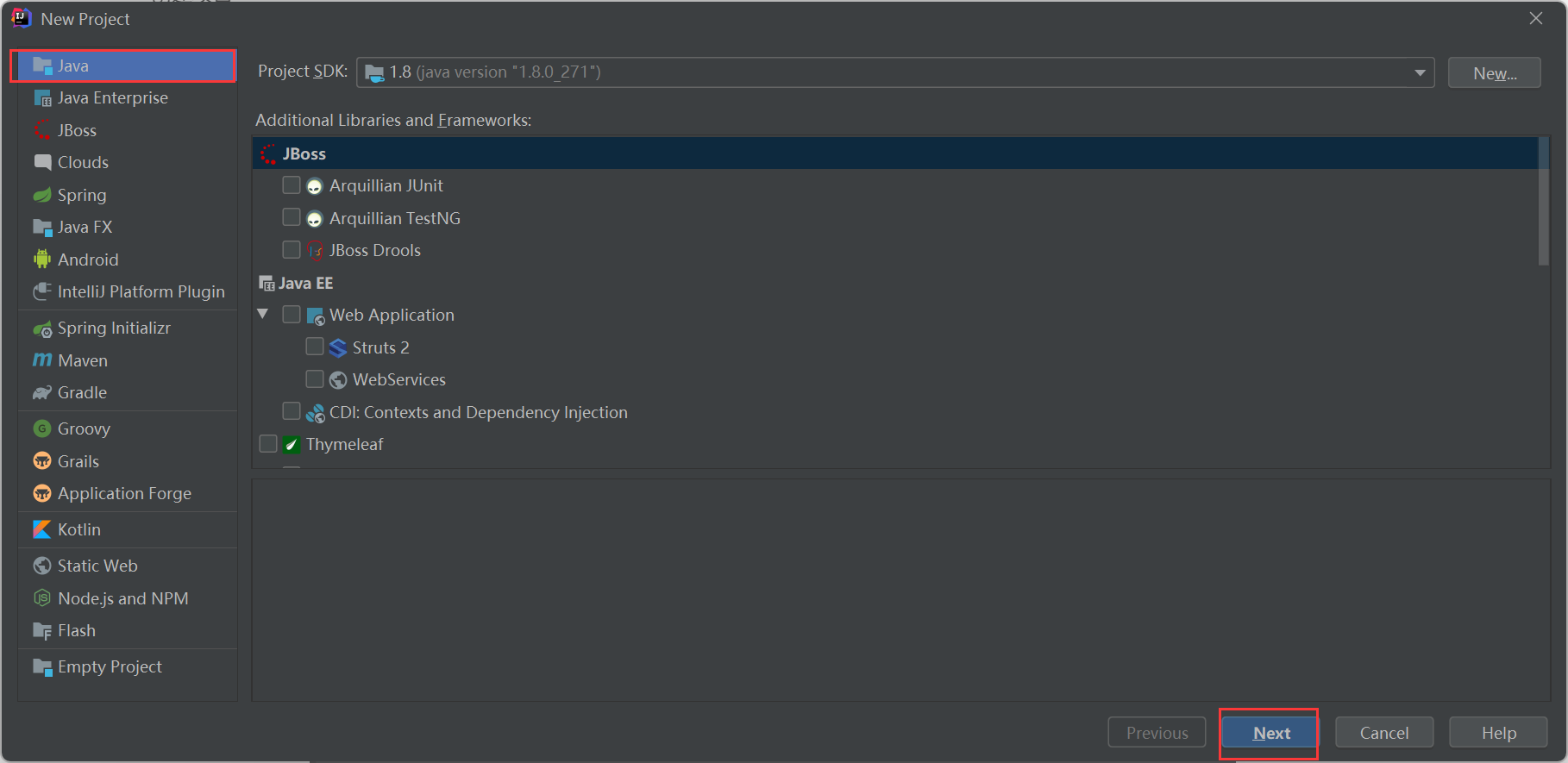The height and width of the screenshot is (763, 1568).
Task: Click the Grails icon
Action: point(42,461)
